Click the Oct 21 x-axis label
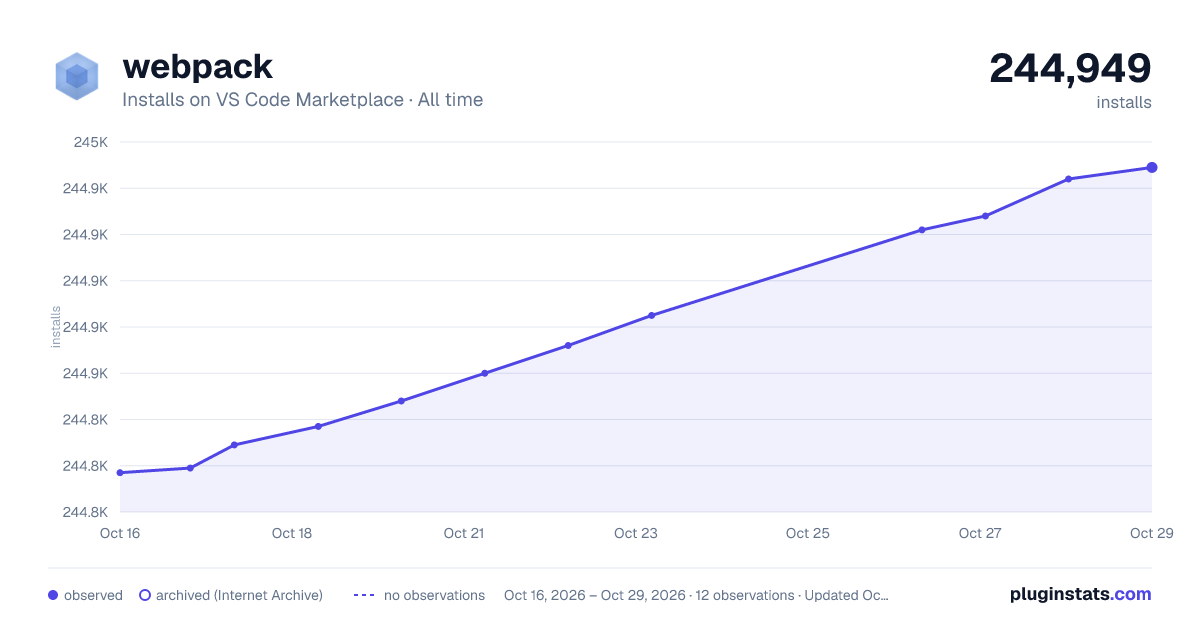Viewport: 1200px width, 630px height. pos(464,533)
